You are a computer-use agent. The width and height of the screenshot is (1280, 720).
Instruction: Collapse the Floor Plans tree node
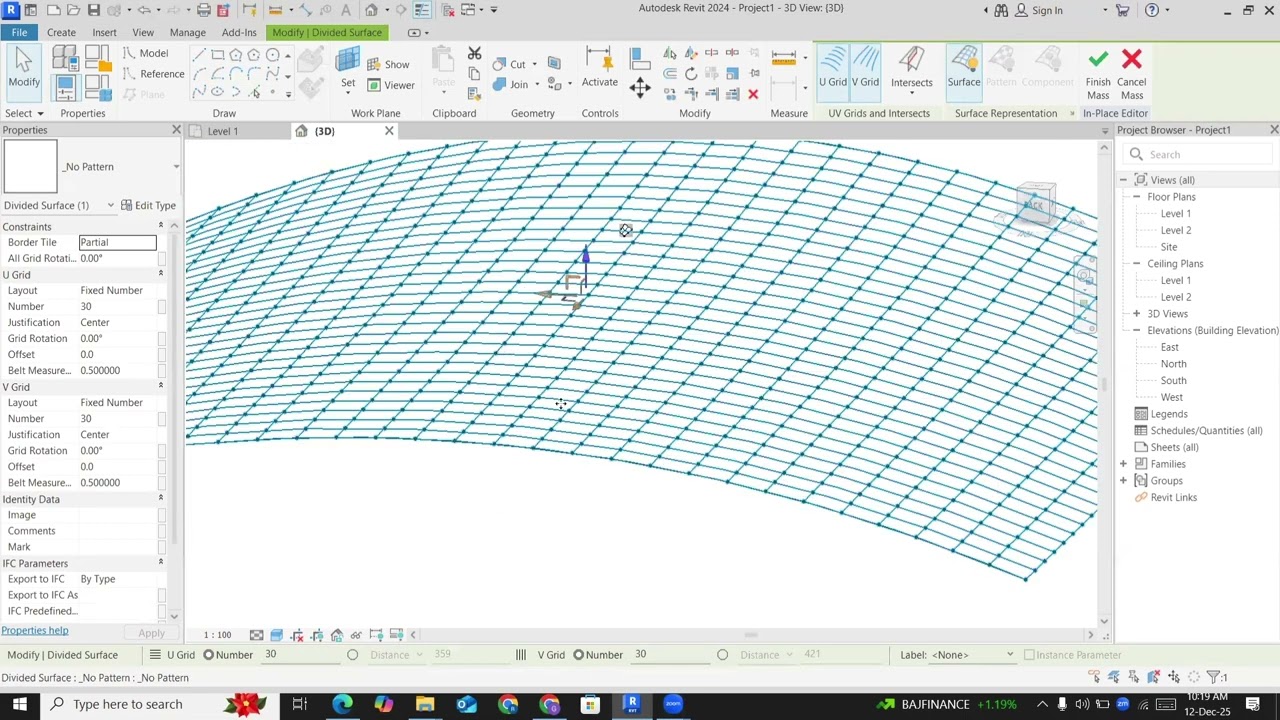coord(1136,197)
